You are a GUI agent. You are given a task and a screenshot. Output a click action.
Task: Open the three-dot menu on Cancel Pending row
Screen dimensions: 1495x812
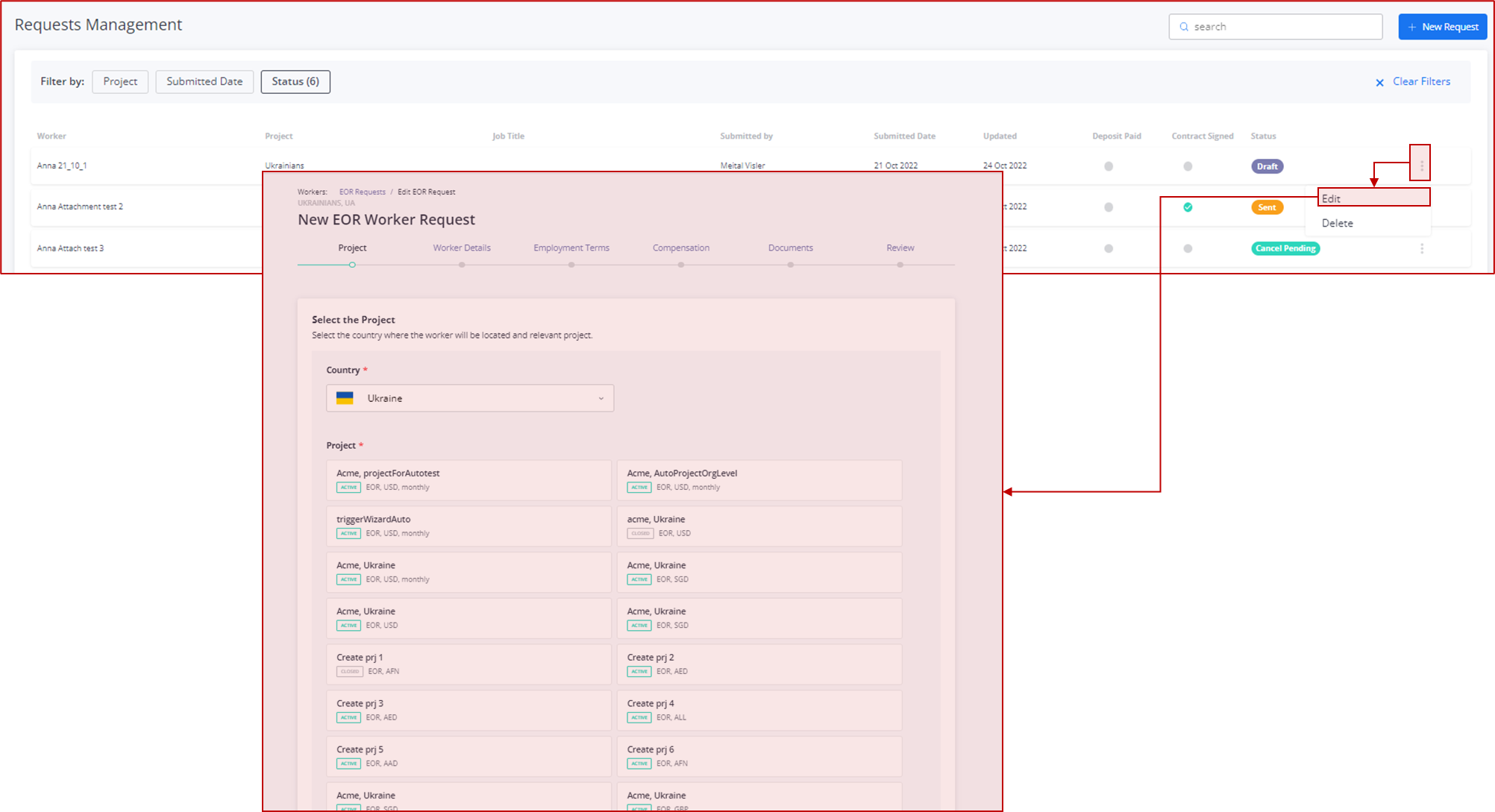pos(1422,248)
